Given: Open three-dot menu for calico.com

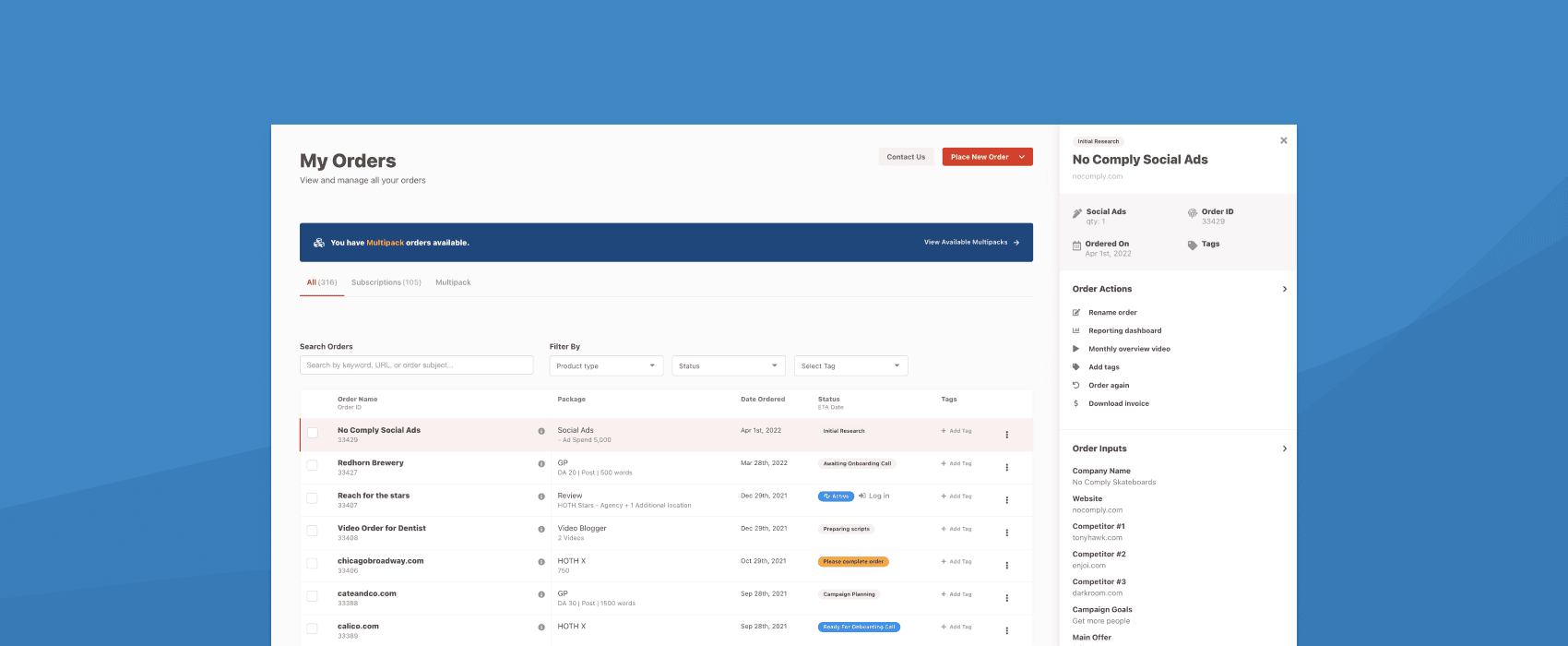Looking at the screenshot, I should (x=1006, y=630).
